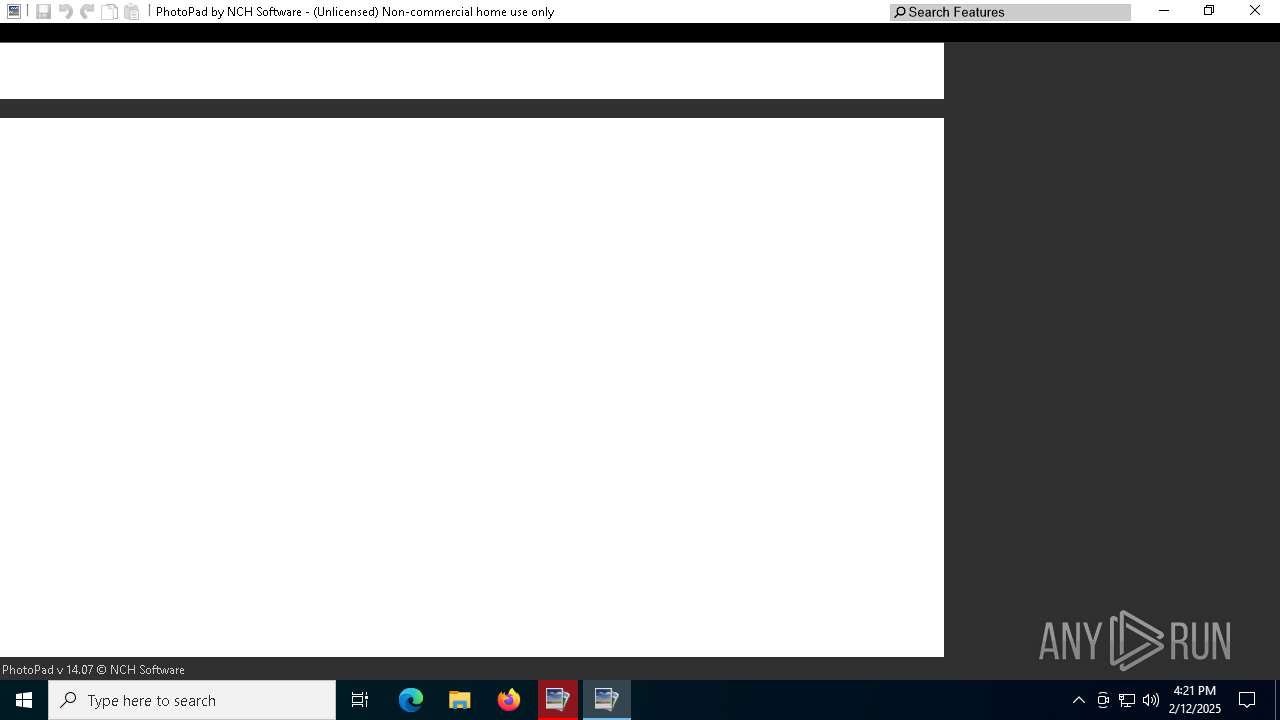The height and width of the screenshot is (720, 1280).
Task: Launch Microsoft Edge from taskbar
Action: [411, 700]
